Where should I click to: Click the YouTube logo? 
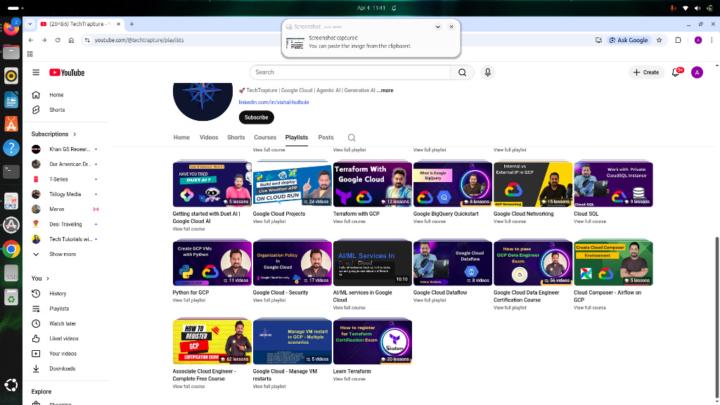click(x=67, y=72)
